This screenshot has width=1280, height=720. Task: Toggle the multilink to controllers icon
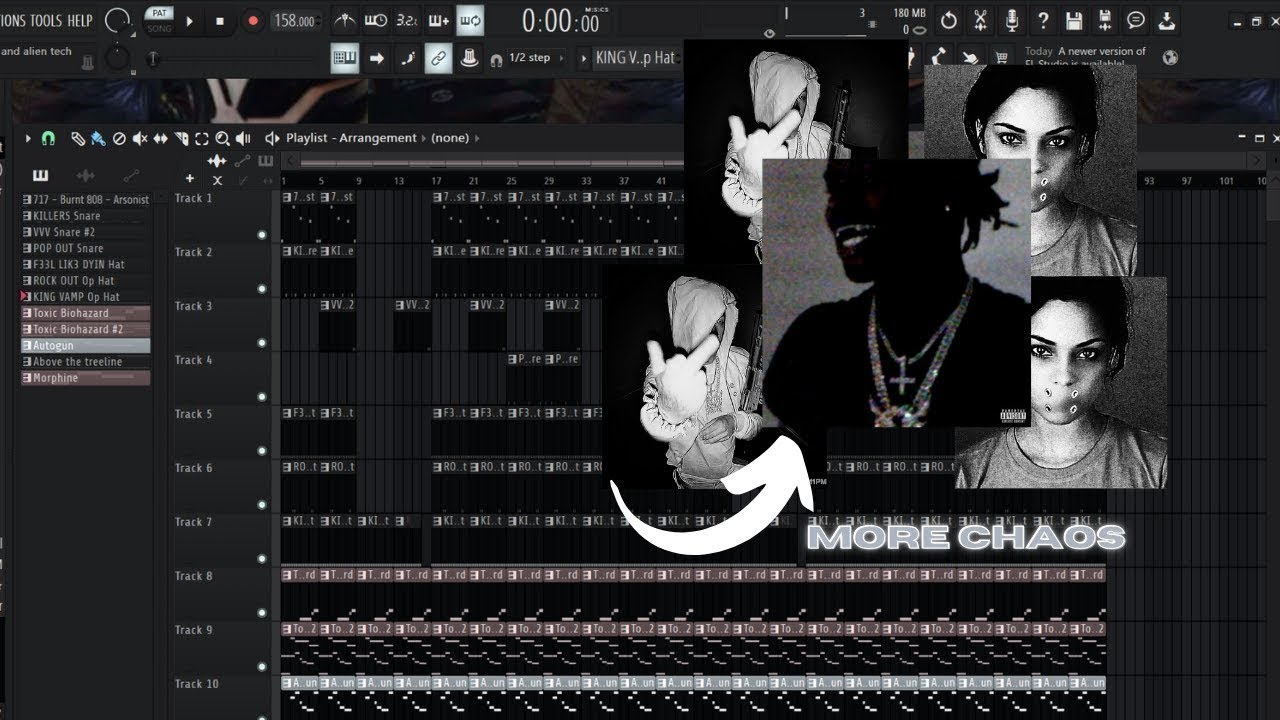click(x=438, y=58)
